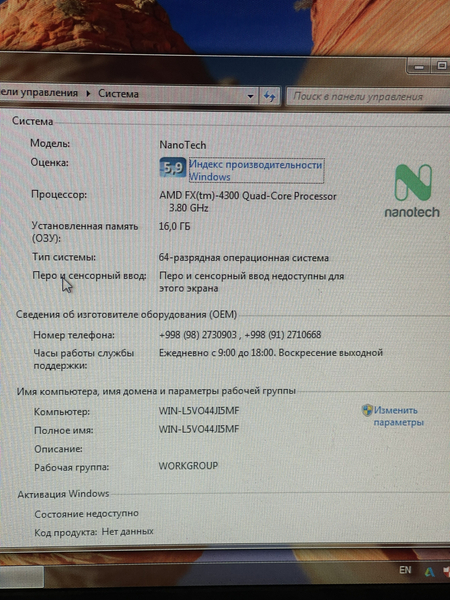Click the Рабочая группа: label
This screenshot has height=600, width=450.
[x=72, y=467]
